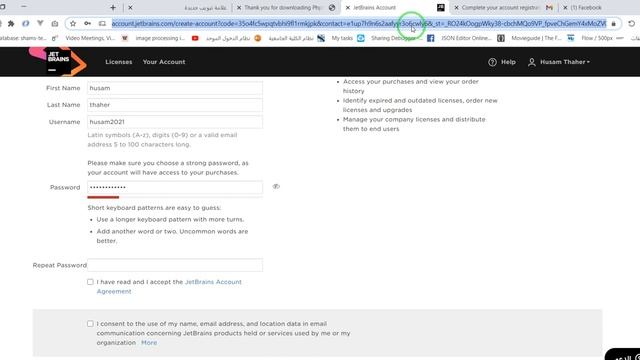Open the My tasks bookmark
The image size is (640, 360).
coord(342,38)
